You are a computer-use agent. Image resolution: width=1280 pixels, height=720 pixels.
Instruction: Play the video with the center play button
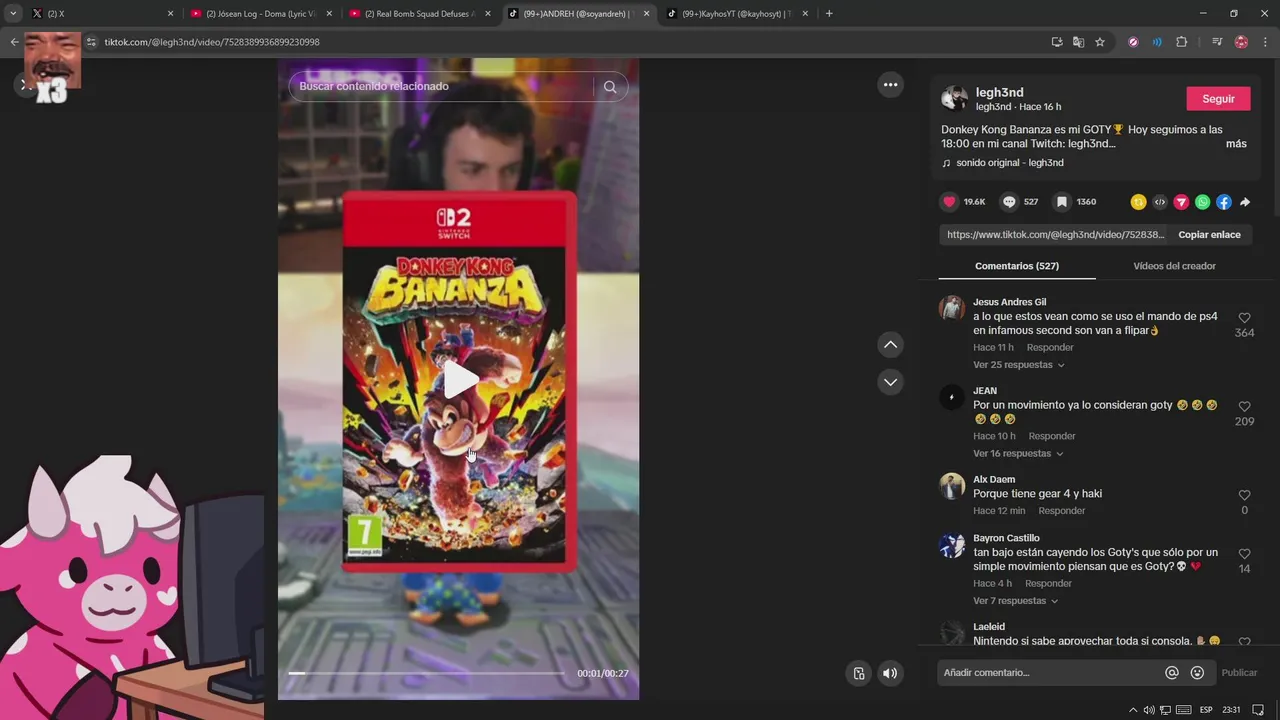[x=460, y=380]
